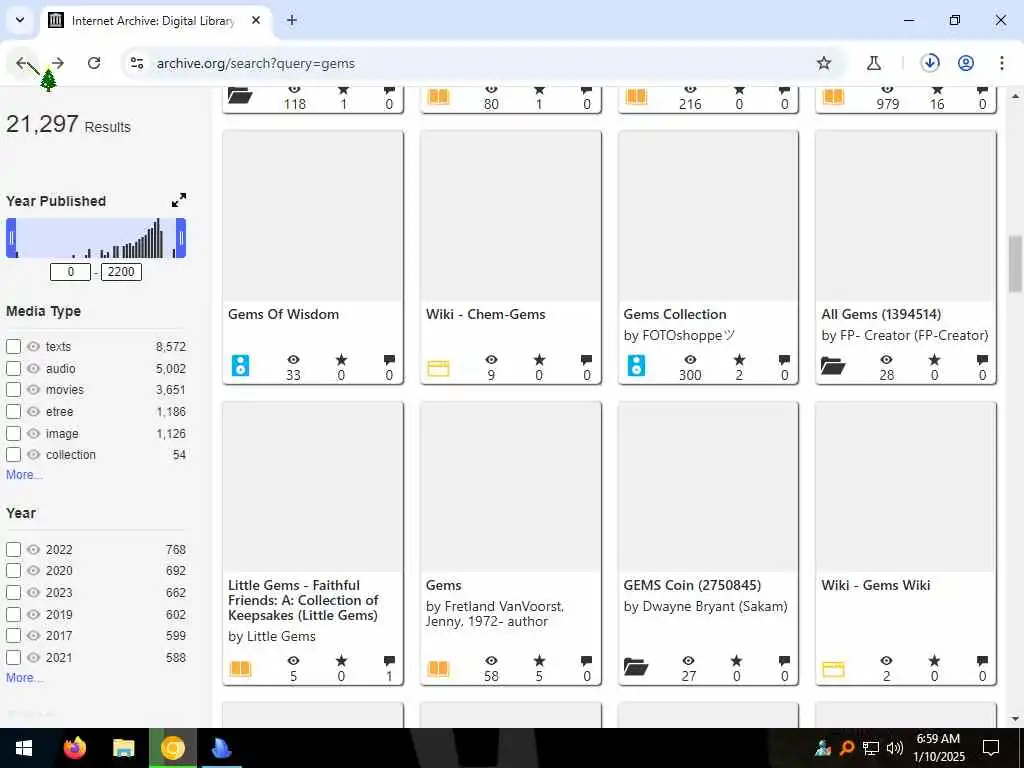Open Chrome three-dot menu

(1001, 63)
